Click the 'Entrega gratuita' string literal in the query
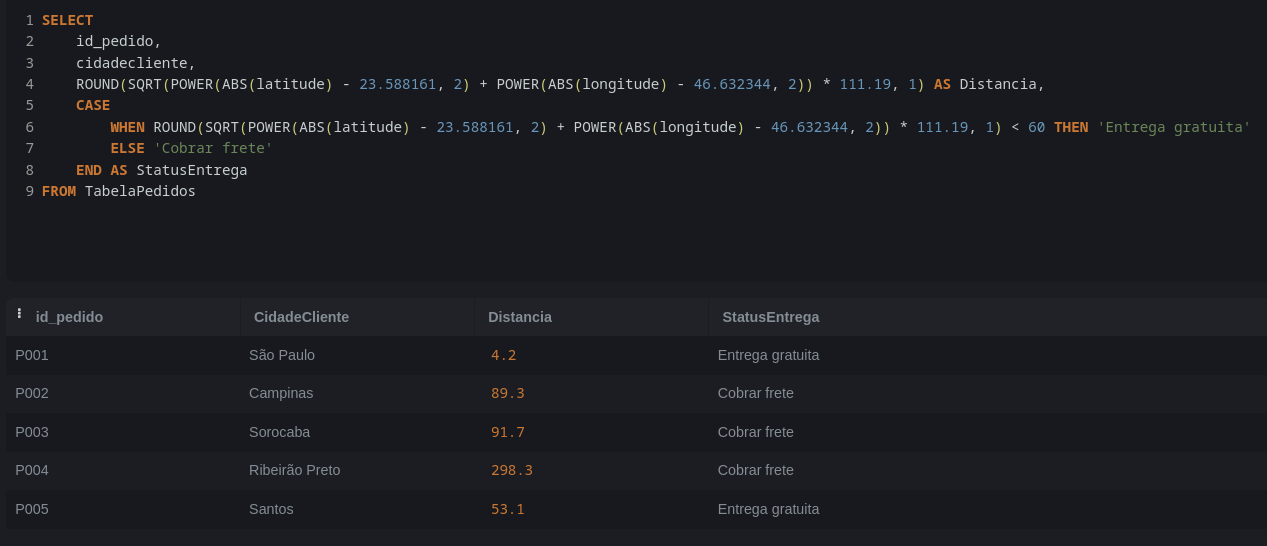1267x546 pixels. 1174,127
